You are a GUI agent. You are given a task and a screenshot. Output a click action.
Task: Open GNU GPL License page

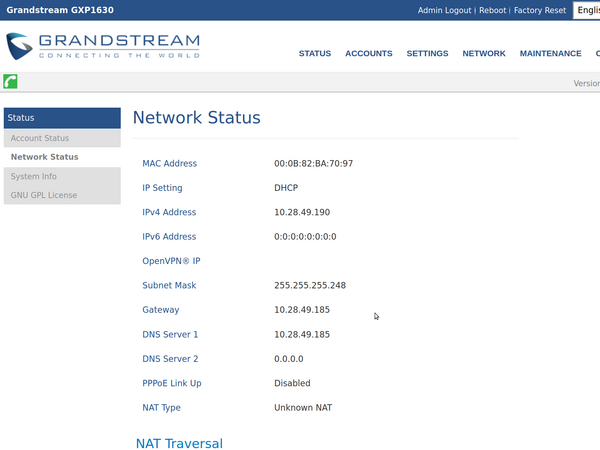[62, 195]
